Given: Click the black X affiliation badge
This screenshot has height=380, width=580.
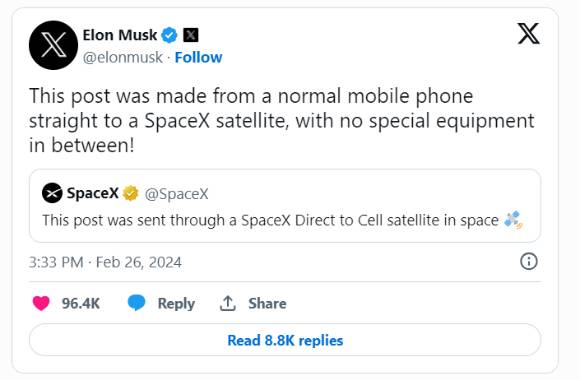Looking at the screenshot, I should [190, 36].
